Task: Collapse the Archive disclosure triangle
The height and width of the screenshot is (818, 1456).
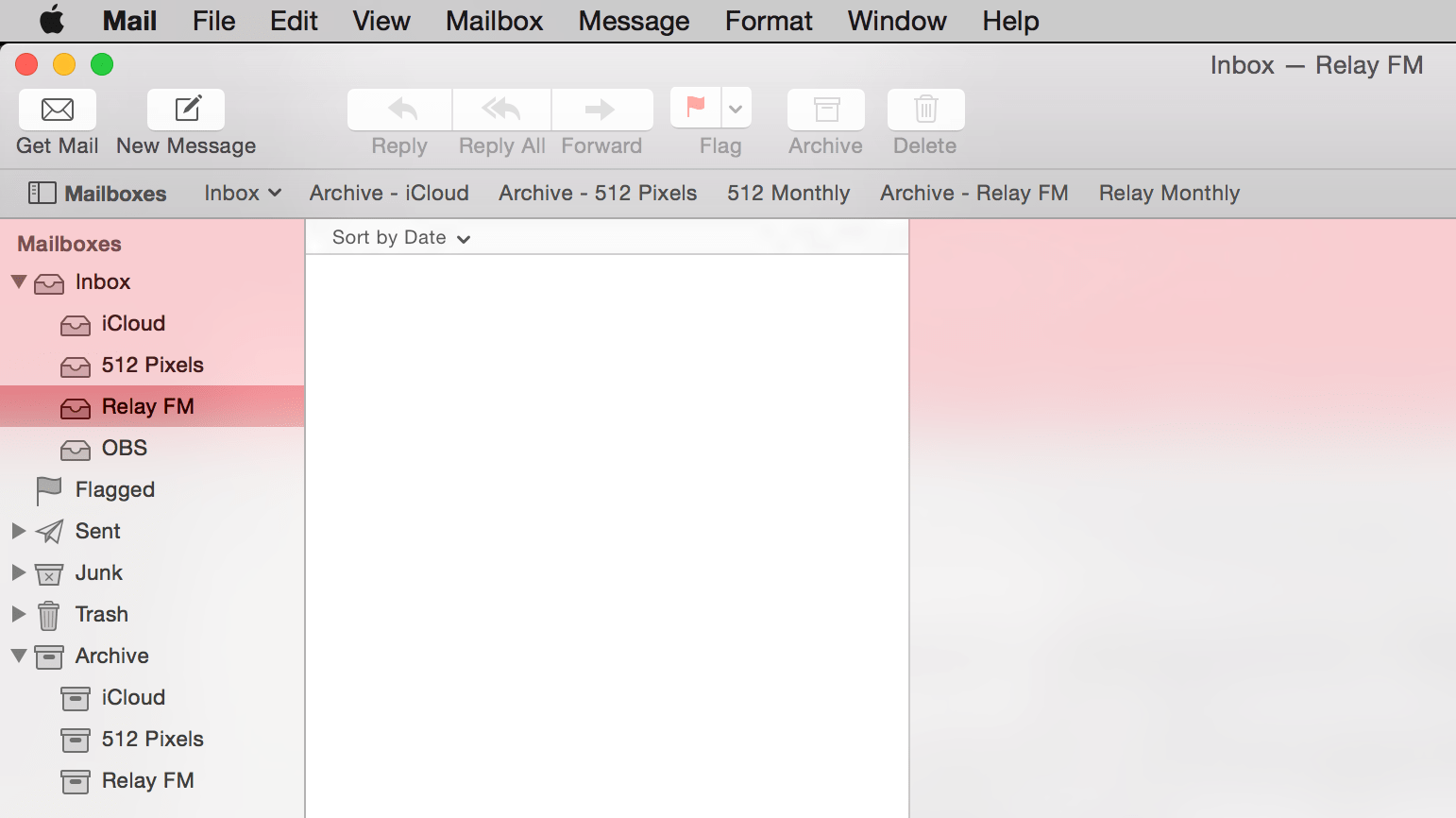Action: pyautogui.click(x=18, y=656)
